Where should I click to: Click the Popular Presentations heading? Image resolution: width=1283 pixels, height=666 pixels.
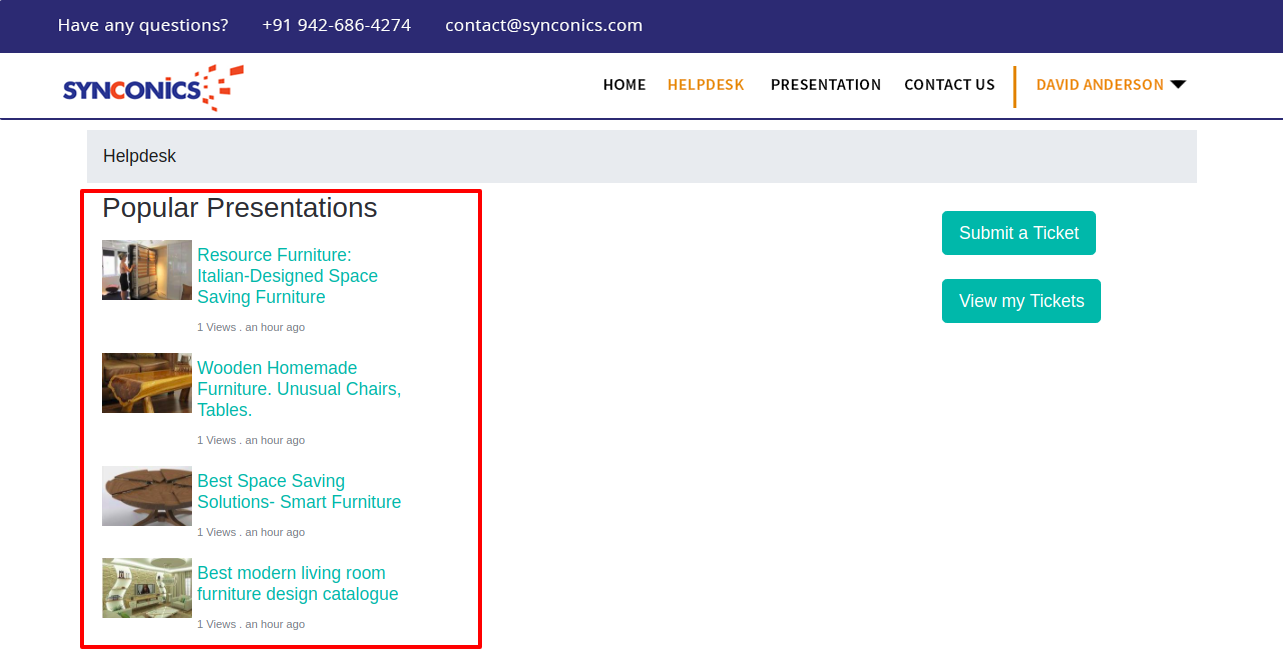tap(240, 208)
